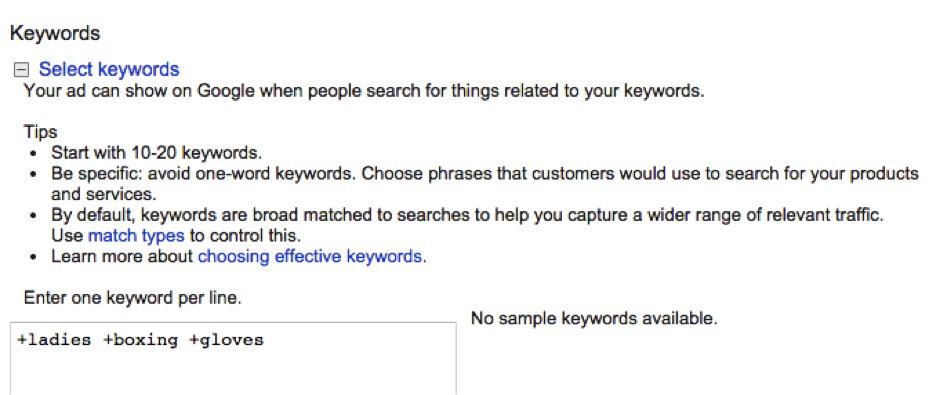The image size is (941, 395).
Task: Open the choosing effective keywords link
Action: pos(310,256)
